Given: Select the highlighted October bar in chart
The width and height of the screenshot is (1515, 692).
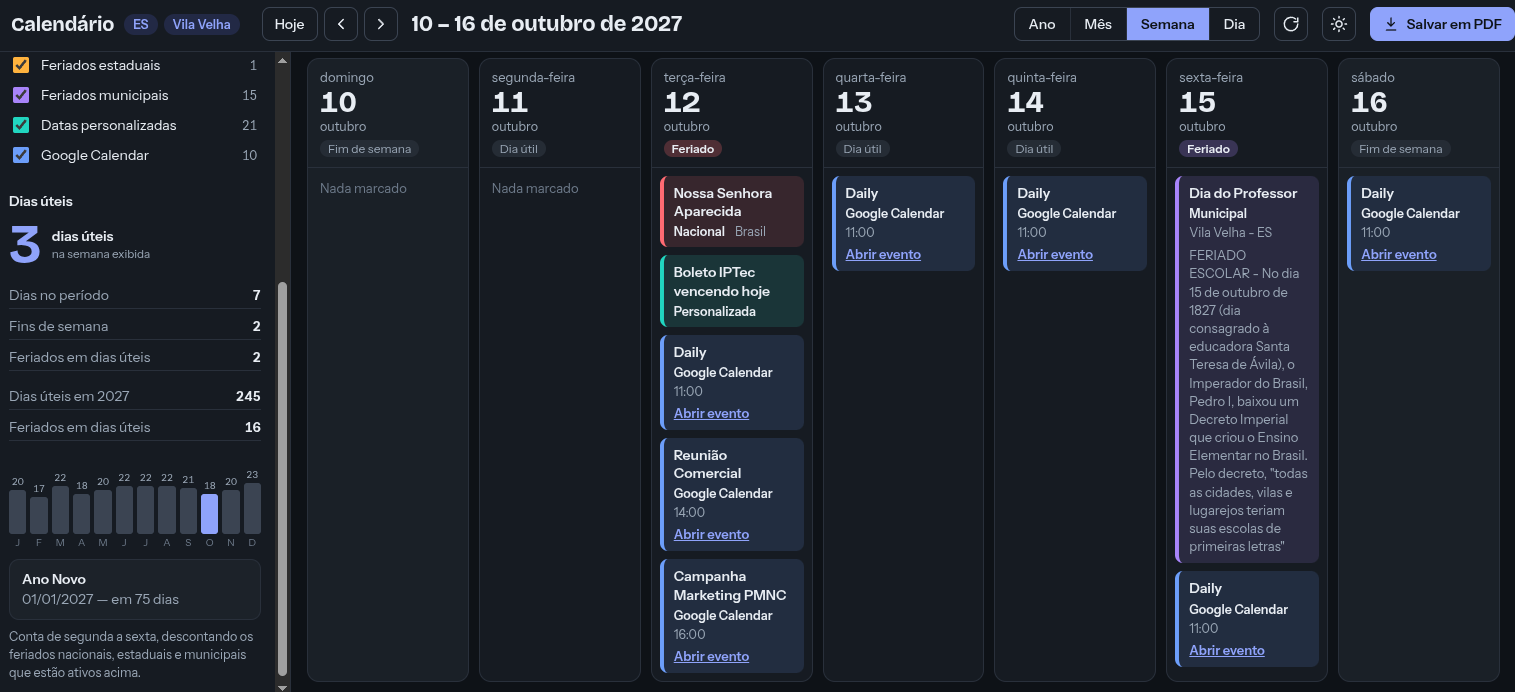Looking at the screenshot, I should coord(209,513).
